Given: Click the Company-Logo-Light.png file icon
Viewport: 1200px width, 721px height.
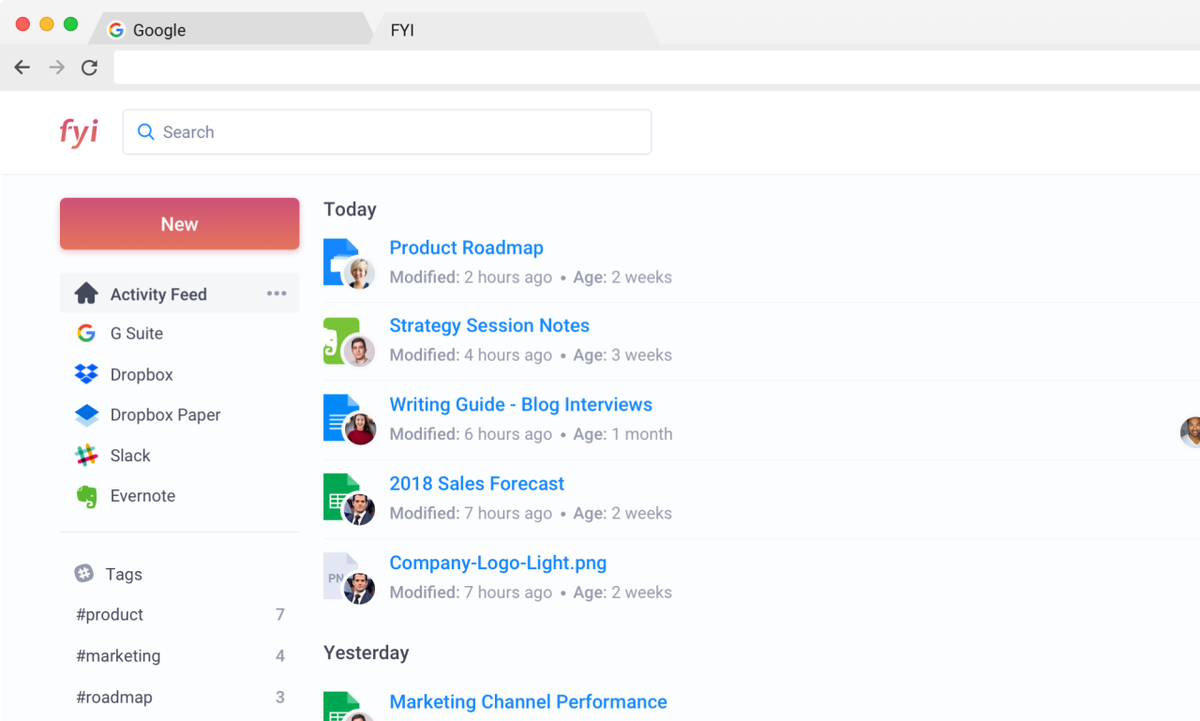Looking at the screenshot, I should coord(341,576).
